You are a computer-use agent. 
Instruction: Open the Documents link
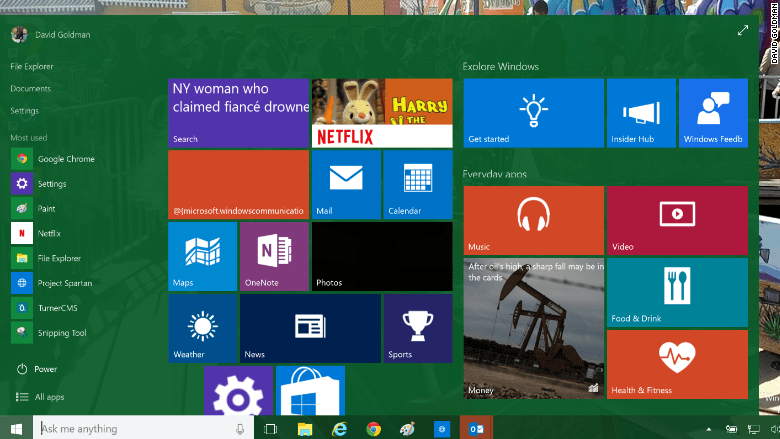click(30, 88)
